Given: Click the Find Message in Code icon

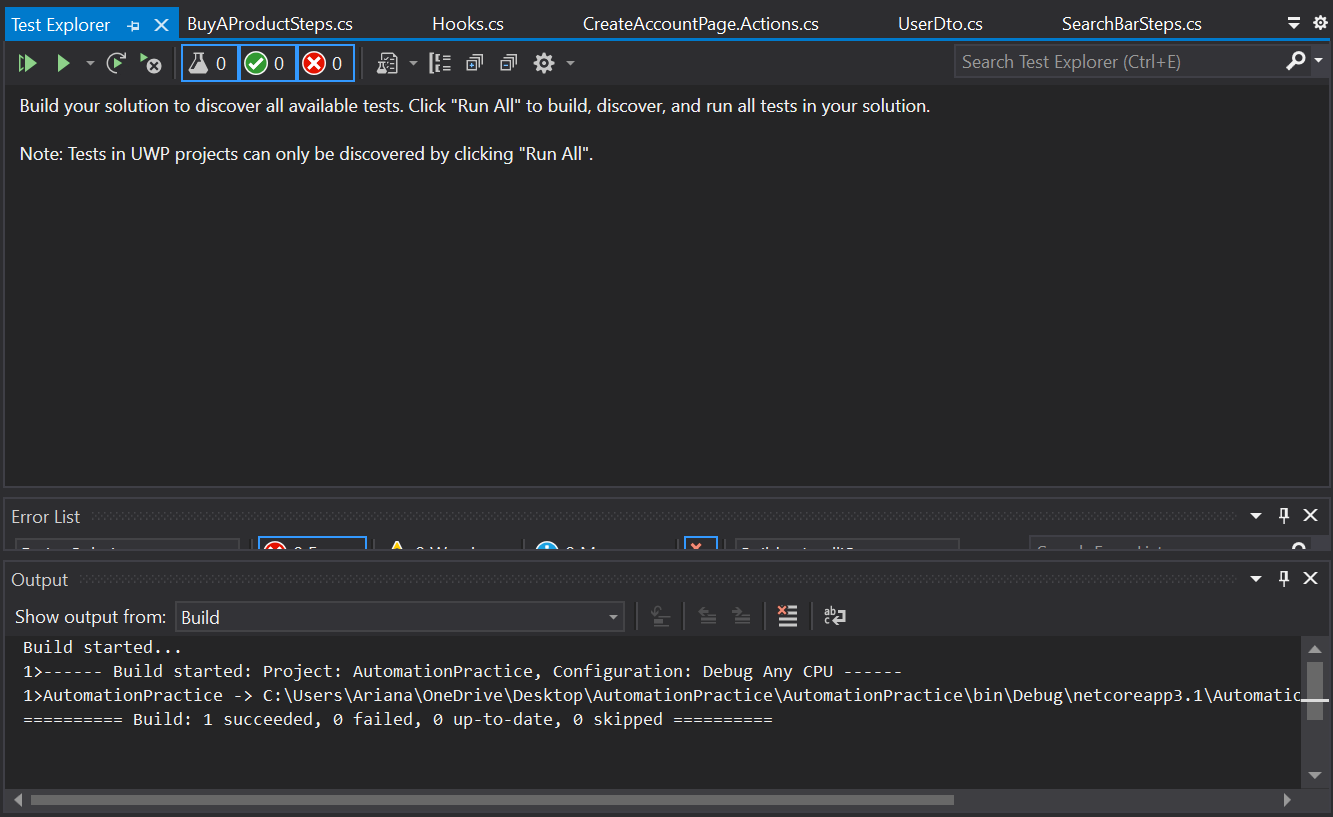Looking at the screenshot, I should click(660, 616).
